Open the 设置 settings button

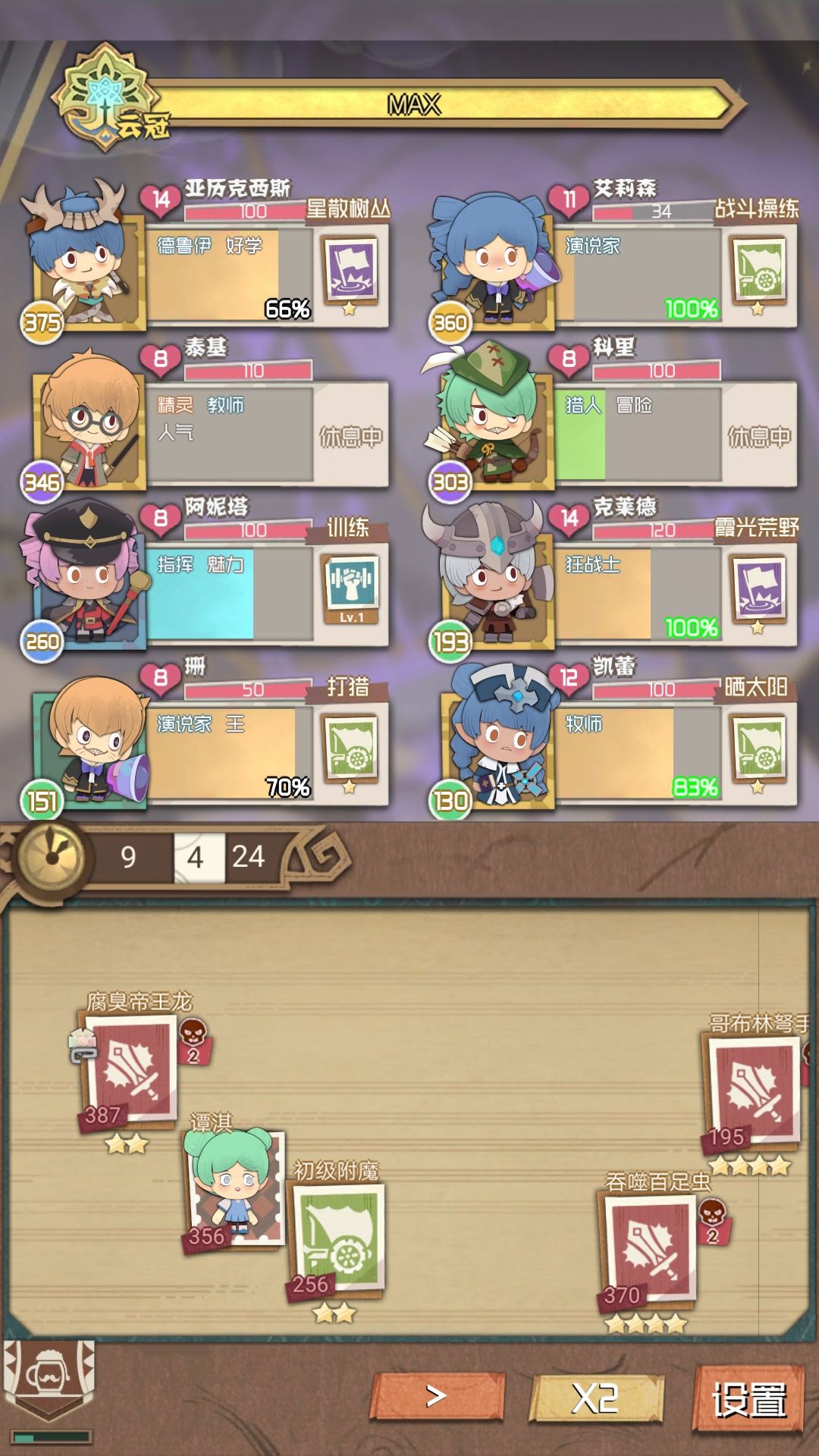coord(749,1399)
